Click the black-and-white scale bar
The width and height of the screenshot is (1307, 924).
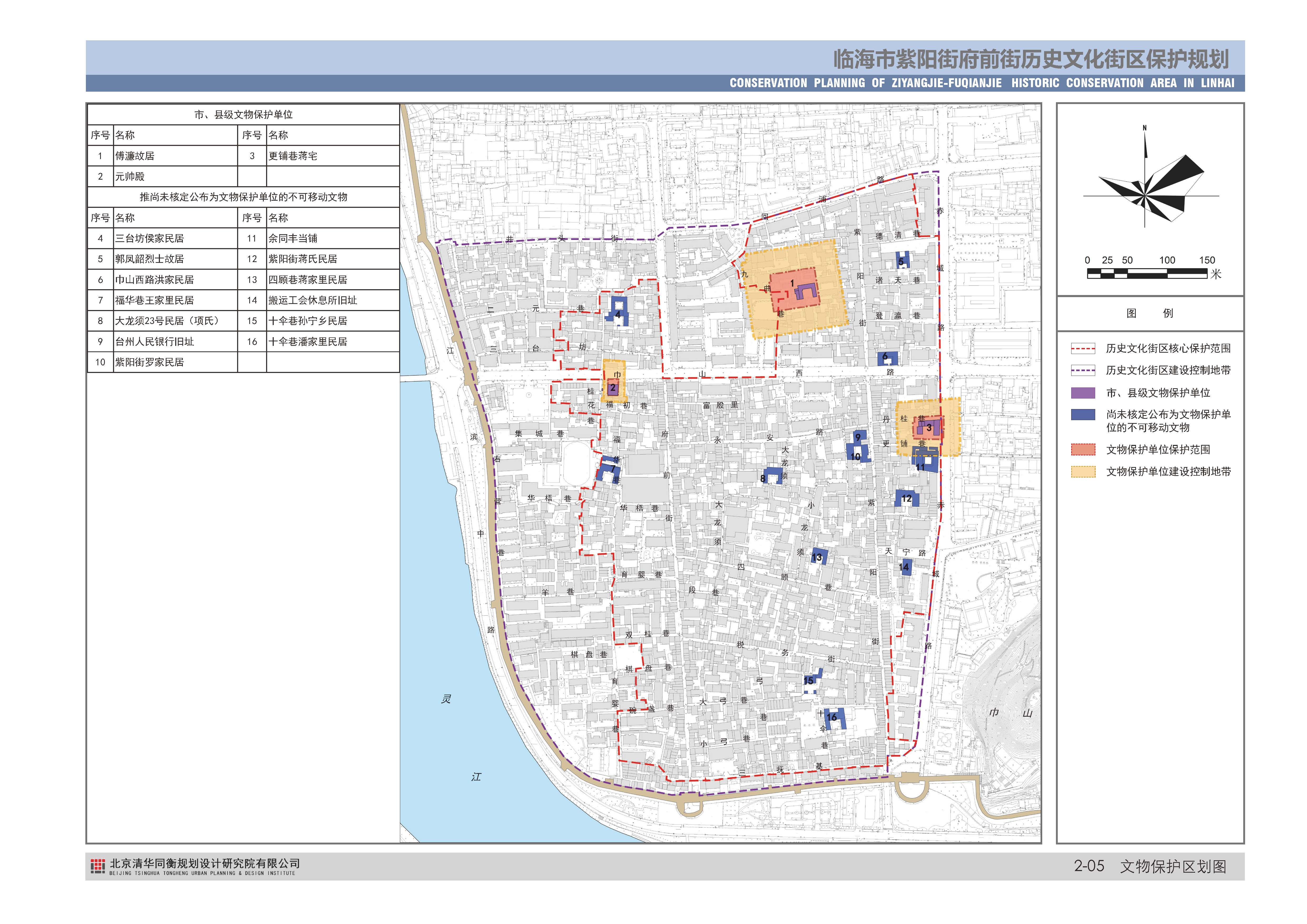click(1147, 274)
